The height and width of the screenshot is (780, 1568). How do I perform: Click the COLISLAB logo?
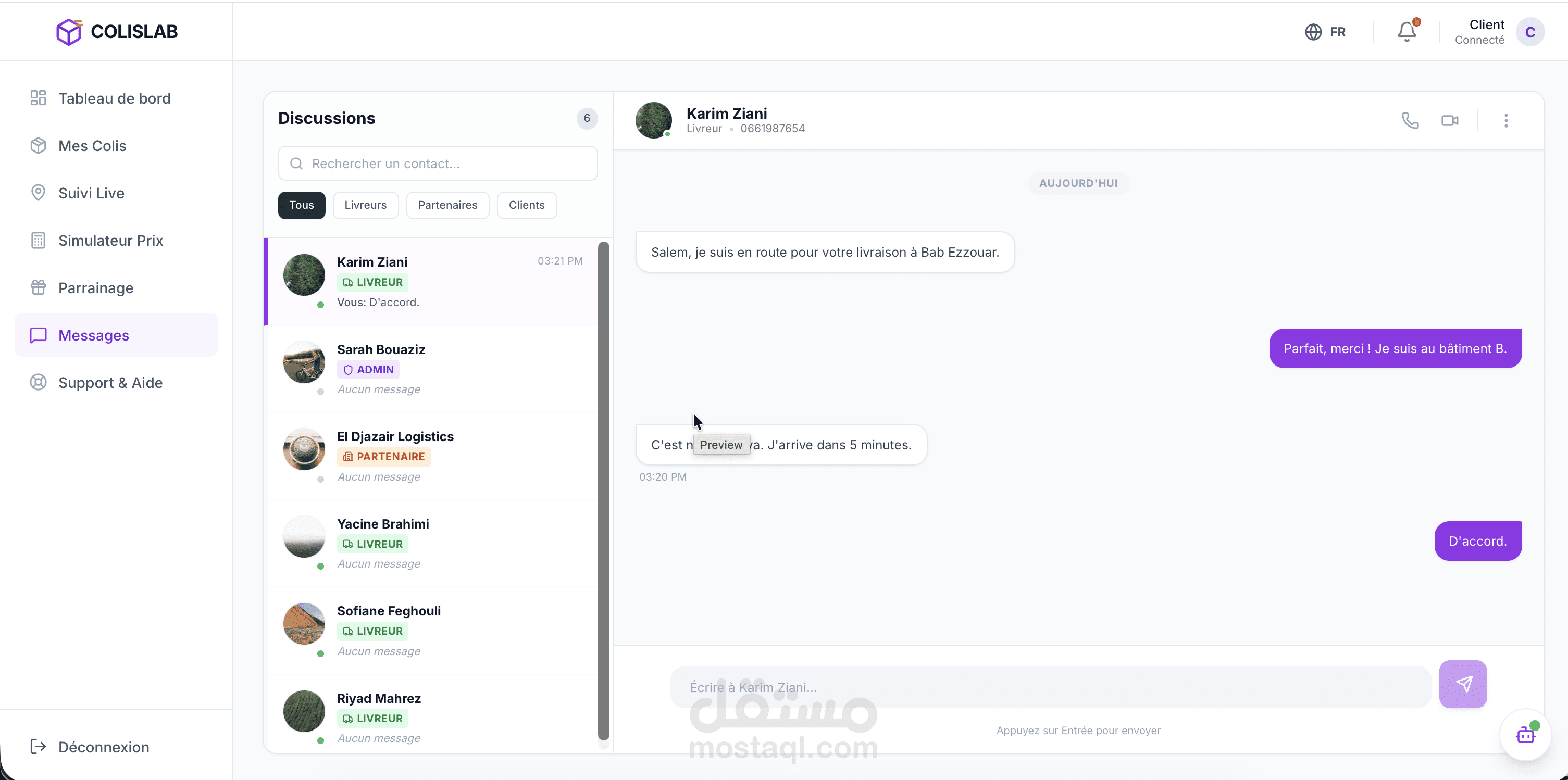(x=117, y=32)
